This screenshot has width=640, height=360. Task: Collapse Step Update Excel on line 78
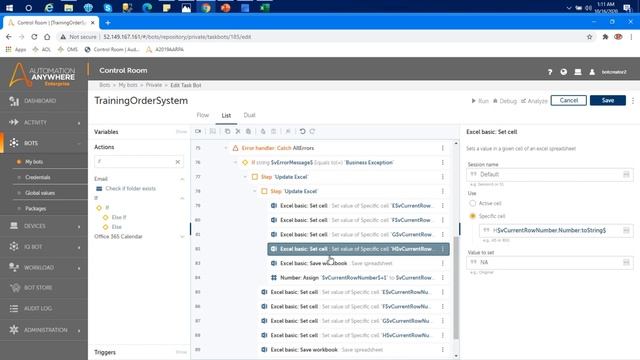254,191
